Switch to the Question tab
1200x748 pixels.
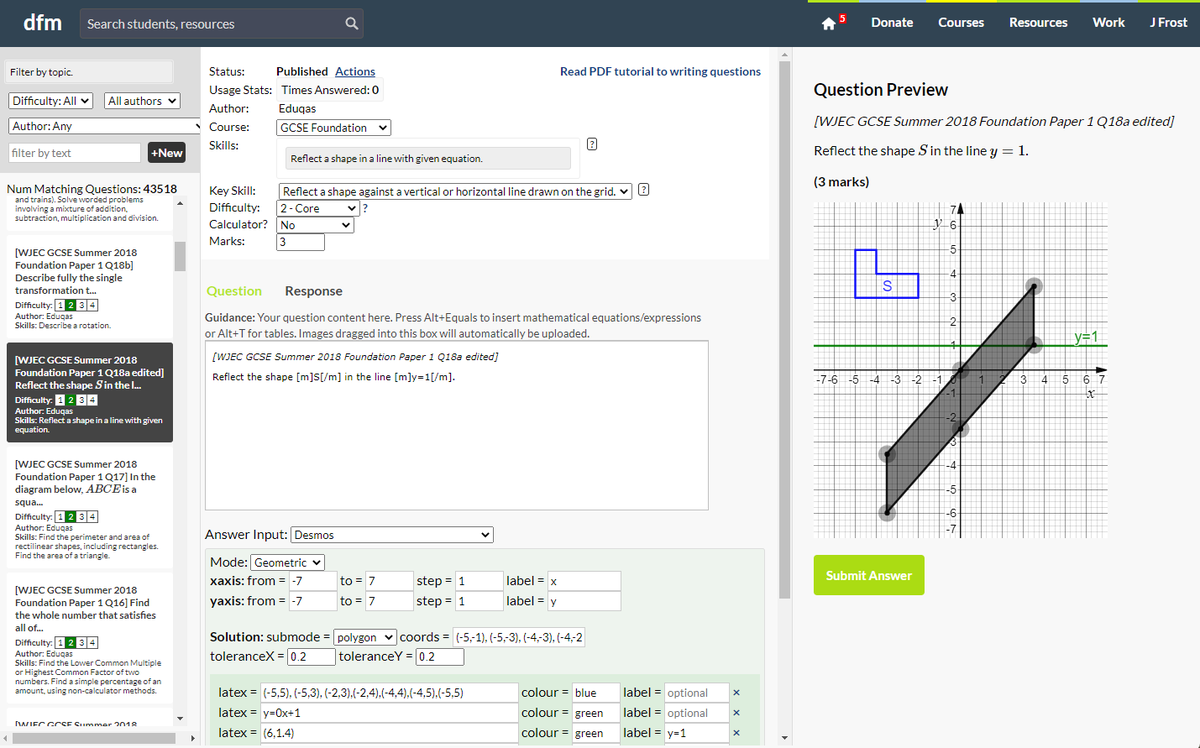point(234,291)
